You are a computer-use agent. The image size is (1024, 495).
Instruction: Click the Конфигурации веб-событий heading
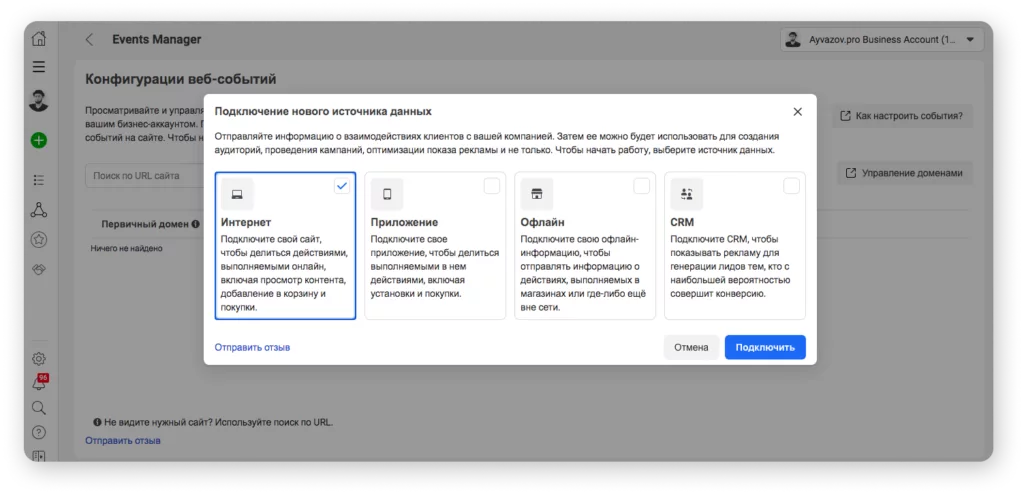click(x=181, y=80)
